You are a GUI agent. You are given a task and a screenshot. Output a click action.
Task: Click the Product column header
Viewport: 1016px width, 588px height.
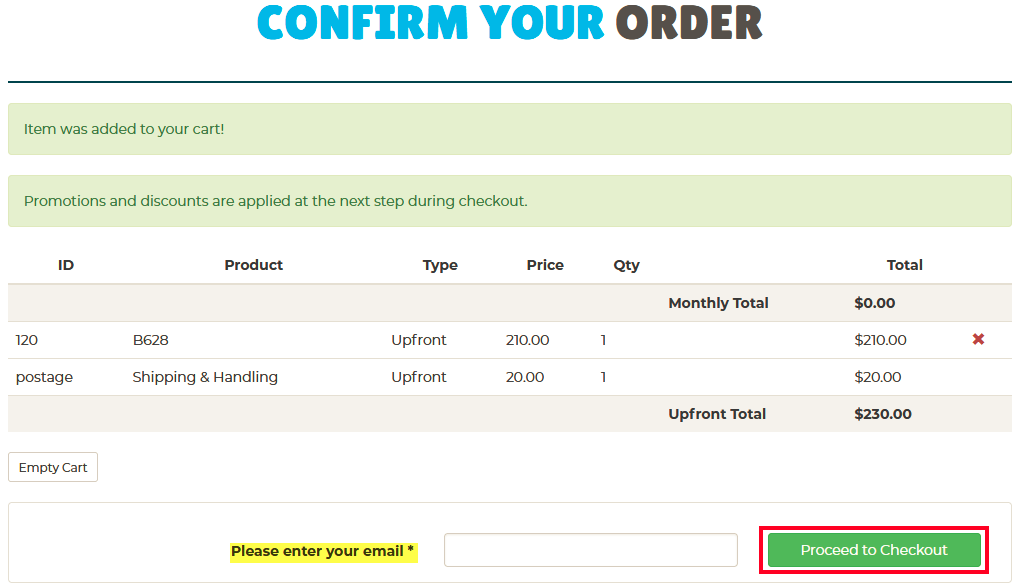pyautogui.click(x=253, y=265)
